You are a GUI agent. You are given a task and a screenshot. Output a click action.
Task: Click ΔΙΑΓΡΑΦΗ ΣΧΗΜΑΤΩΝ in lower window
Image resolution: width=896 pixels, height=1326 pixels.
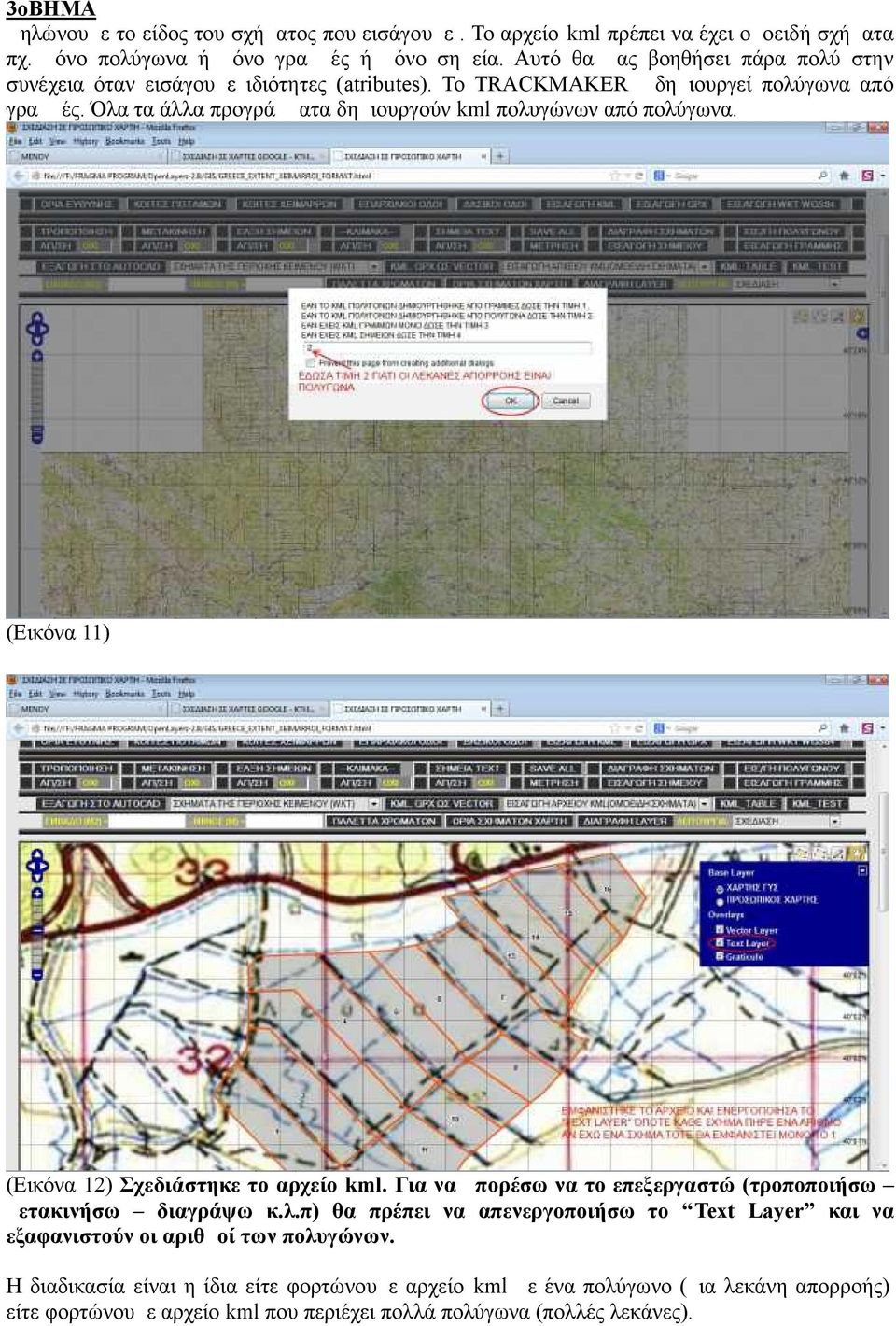pyautogui.click(x=661, y=769)
